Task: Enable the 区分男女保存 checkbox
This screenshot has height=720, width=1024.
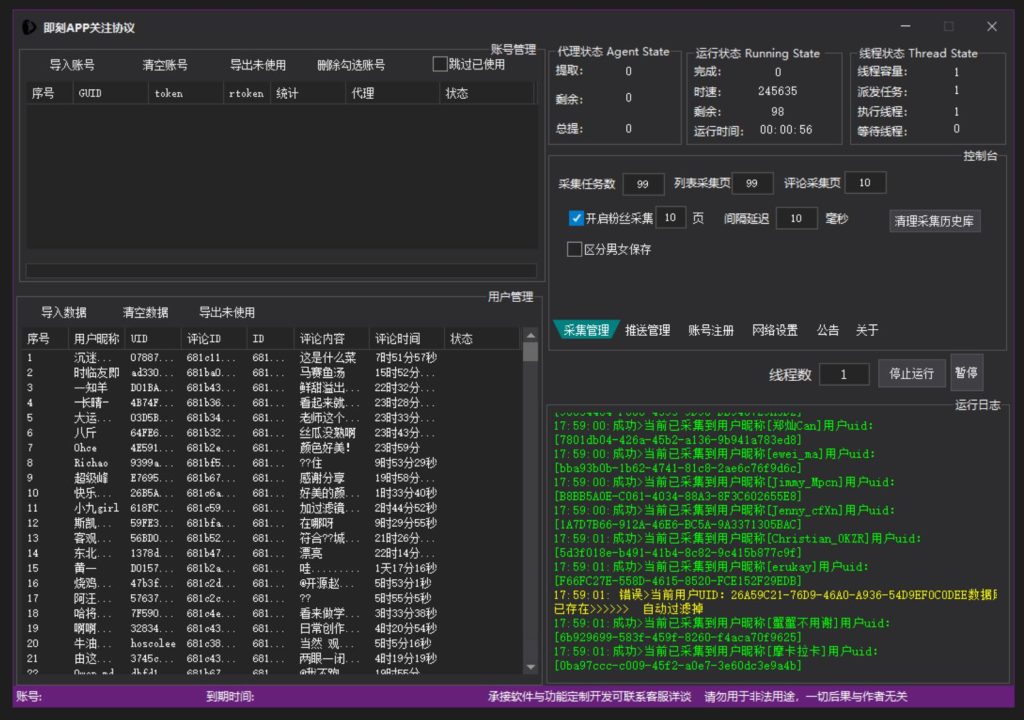Action: click(575, 249)
